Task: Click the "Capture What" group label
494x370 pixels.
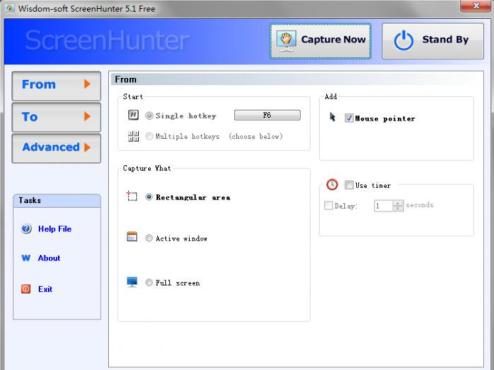Action: pyautogui.click(x=147, y=168)
